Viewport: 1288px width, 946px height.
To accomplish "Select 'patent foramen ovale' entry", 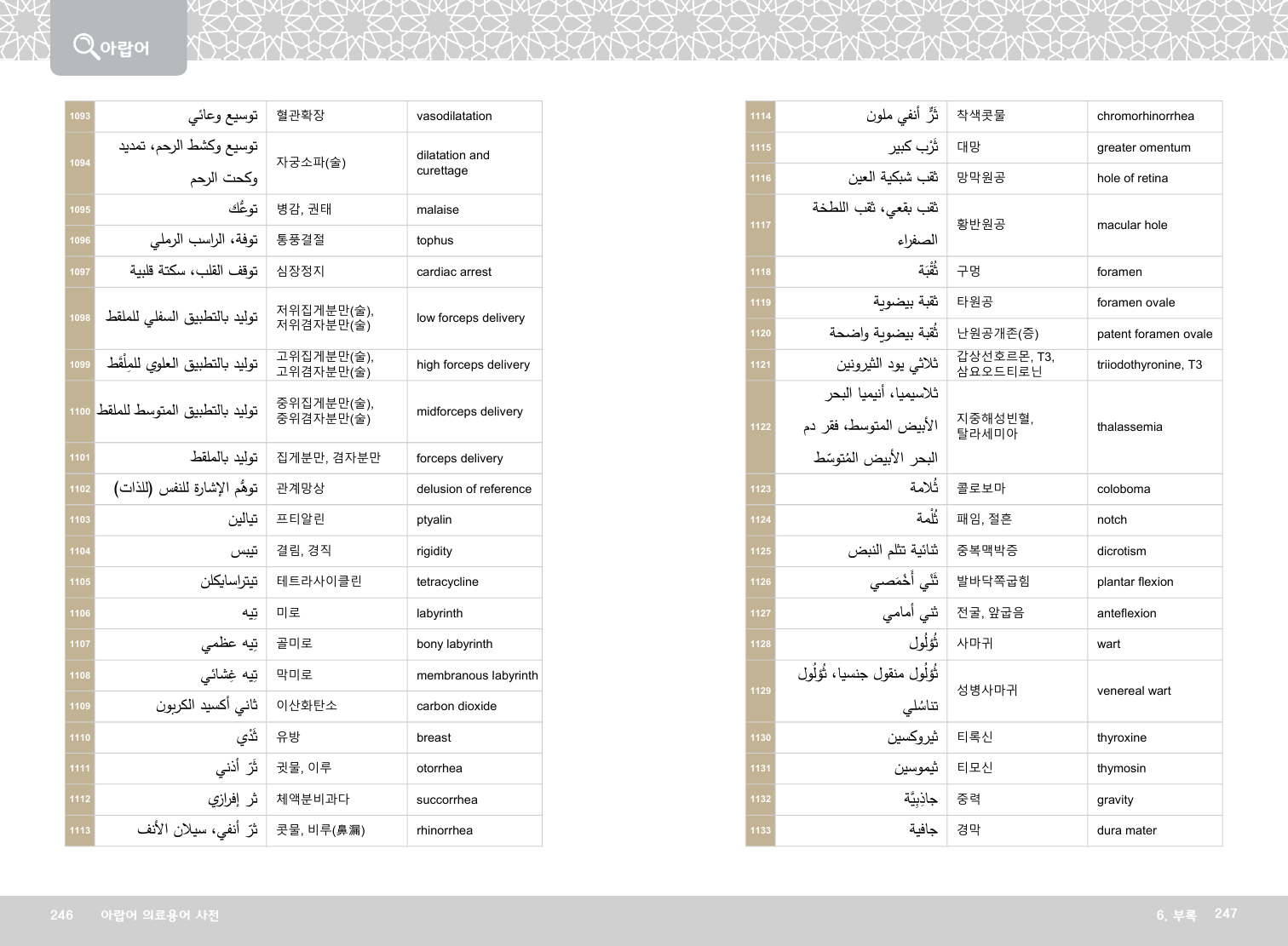I will (x=1154, y=334).
